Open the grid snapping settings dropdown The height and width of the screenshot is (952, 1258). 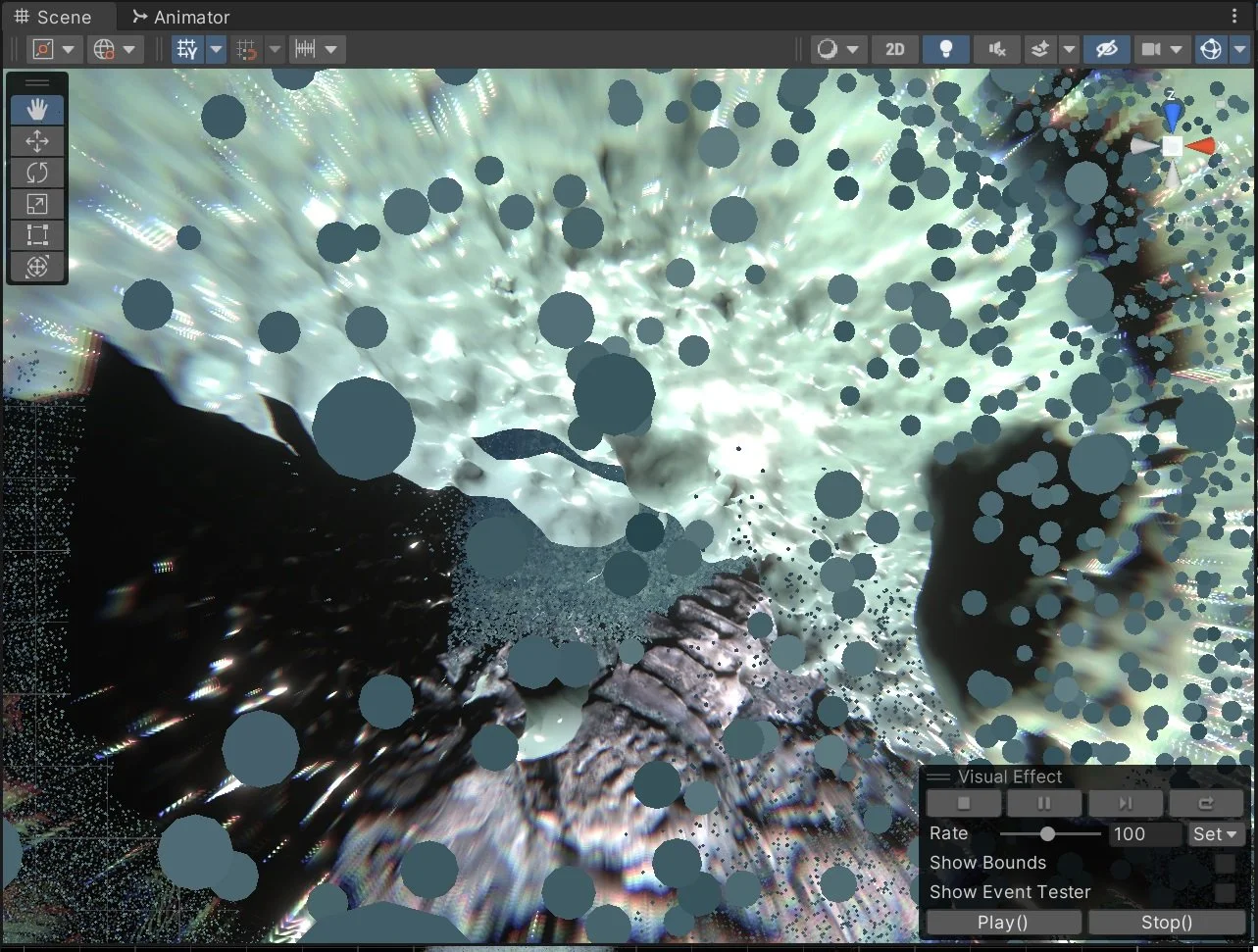275,49
